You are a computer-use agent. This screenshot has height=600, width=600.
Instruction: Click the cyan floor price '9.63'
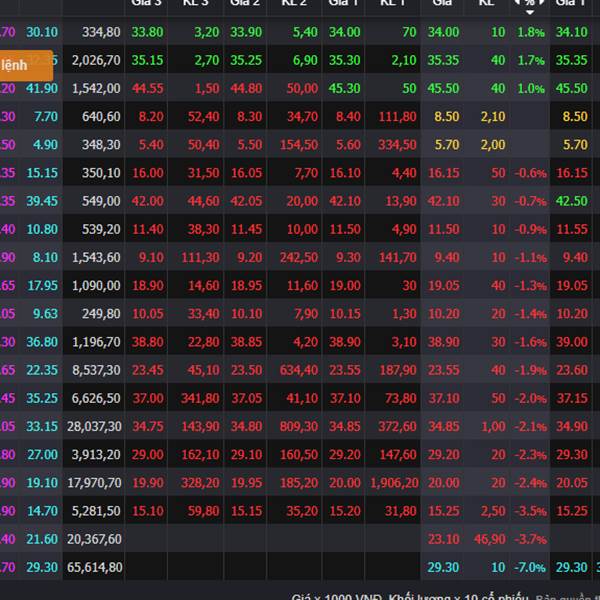45,314
